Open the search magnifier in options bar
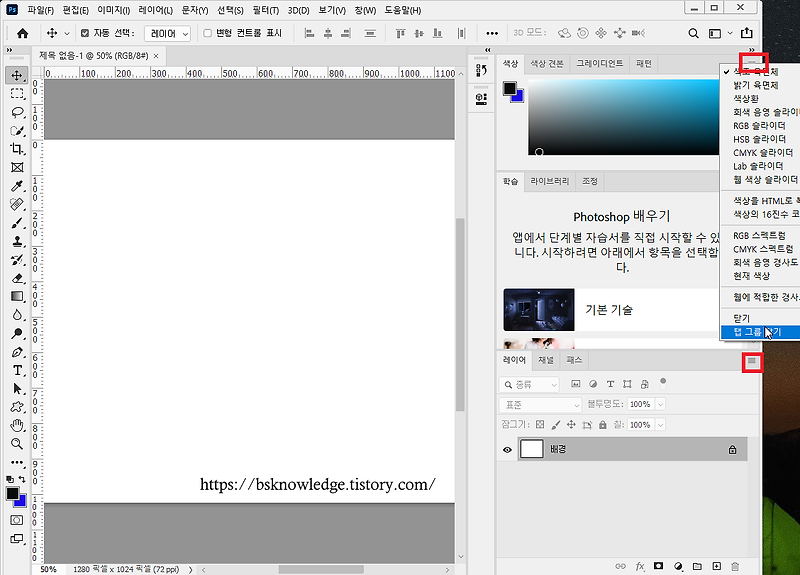 coord(693,33)
